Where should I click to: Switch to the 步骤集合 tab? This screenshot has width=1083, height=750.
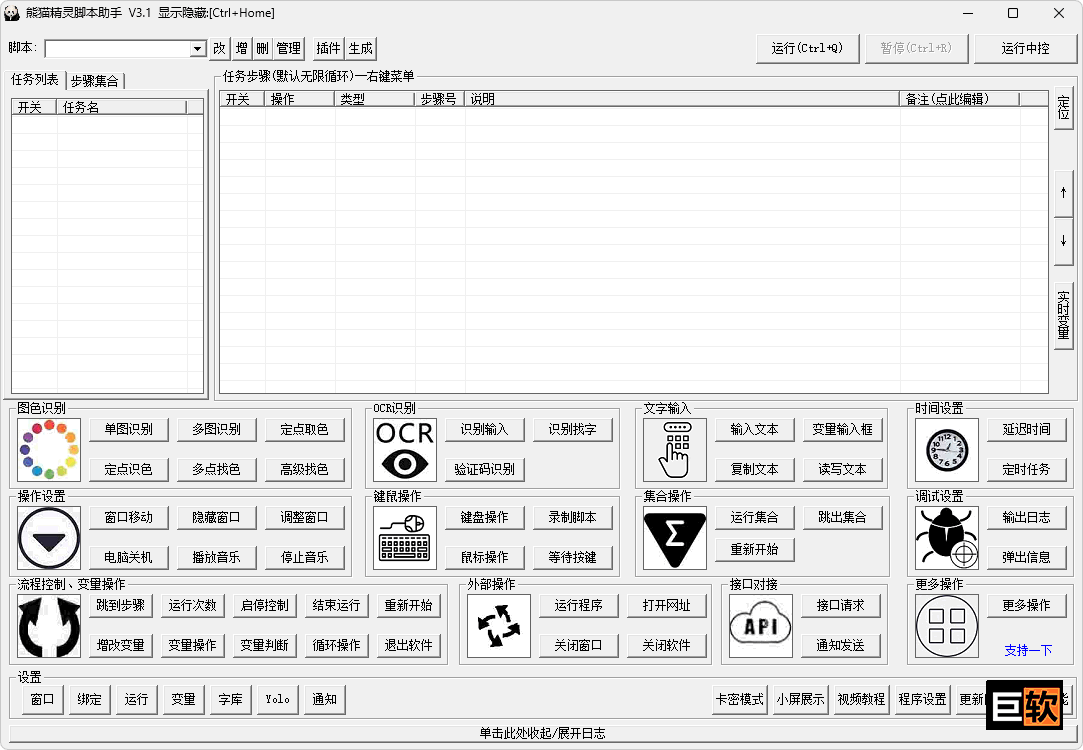pyautogui.click(x=95, y=79)
